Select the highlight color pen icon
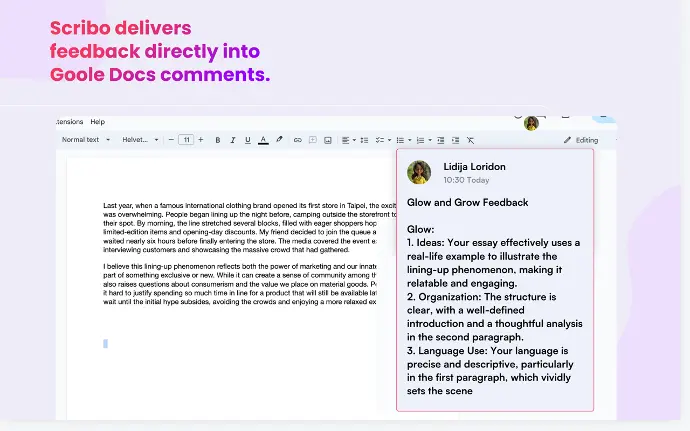 (x=279, y=140)
